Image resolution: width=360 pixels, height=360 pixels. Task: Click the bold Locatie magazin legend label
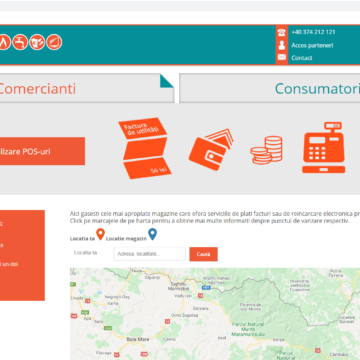pyautogui.click(x=126, y=239)
